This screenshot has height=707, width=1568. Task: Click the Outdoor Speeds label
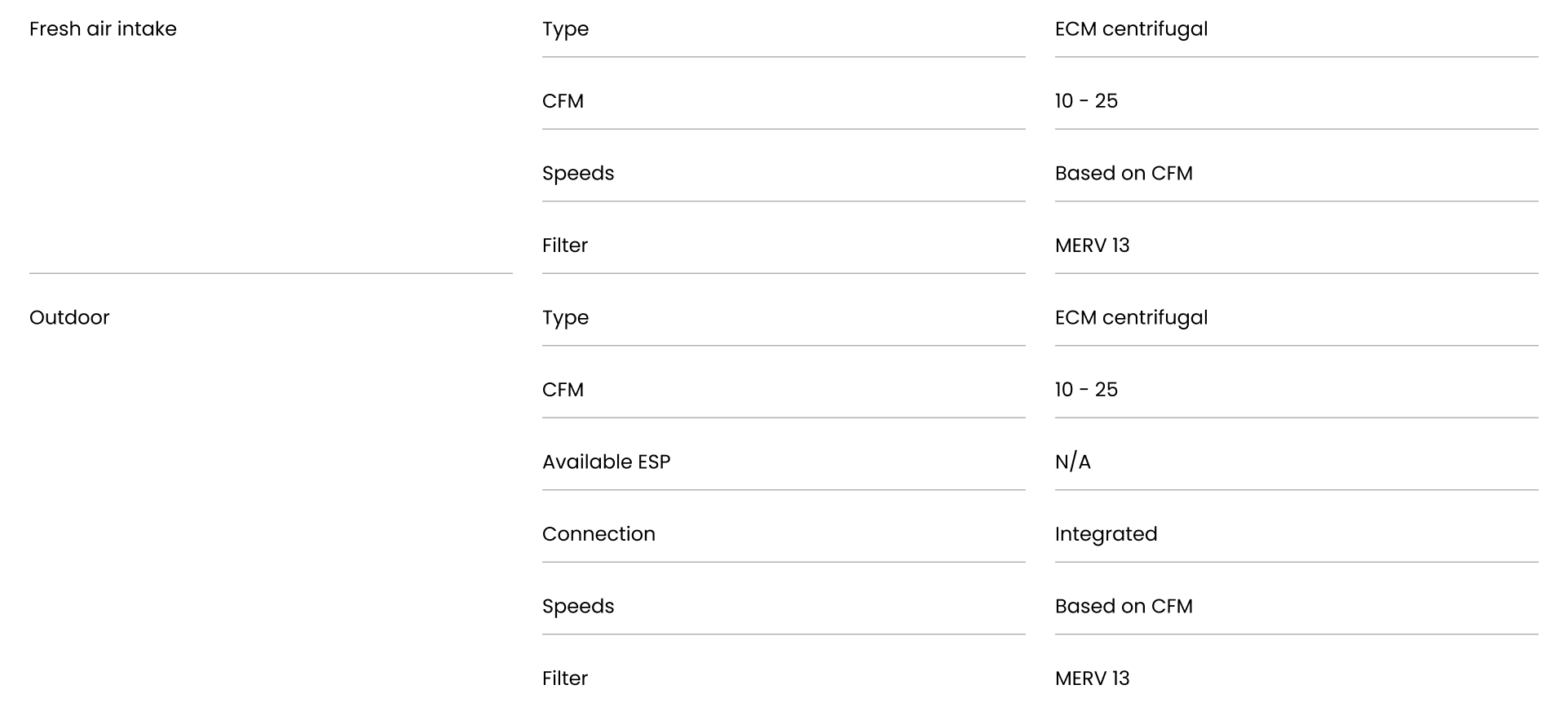pos(578,607)
